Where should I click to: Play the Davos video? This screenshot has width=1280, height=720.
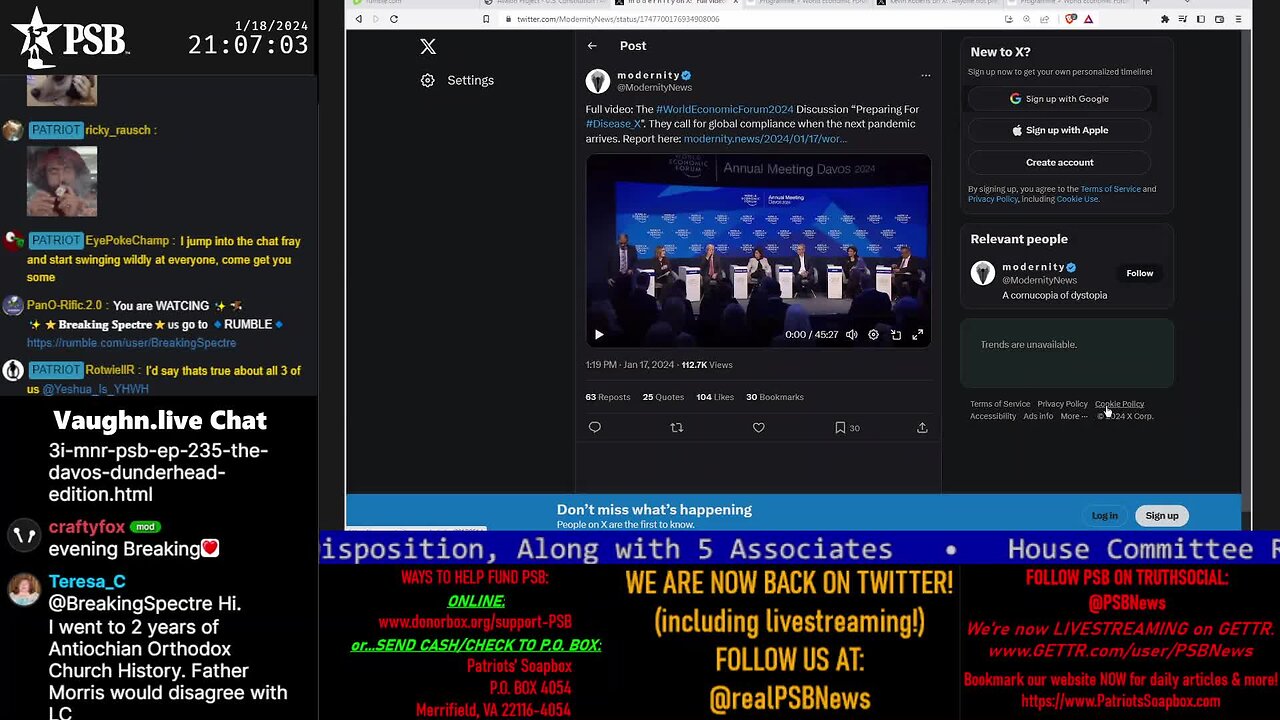[x=599, y=335]
